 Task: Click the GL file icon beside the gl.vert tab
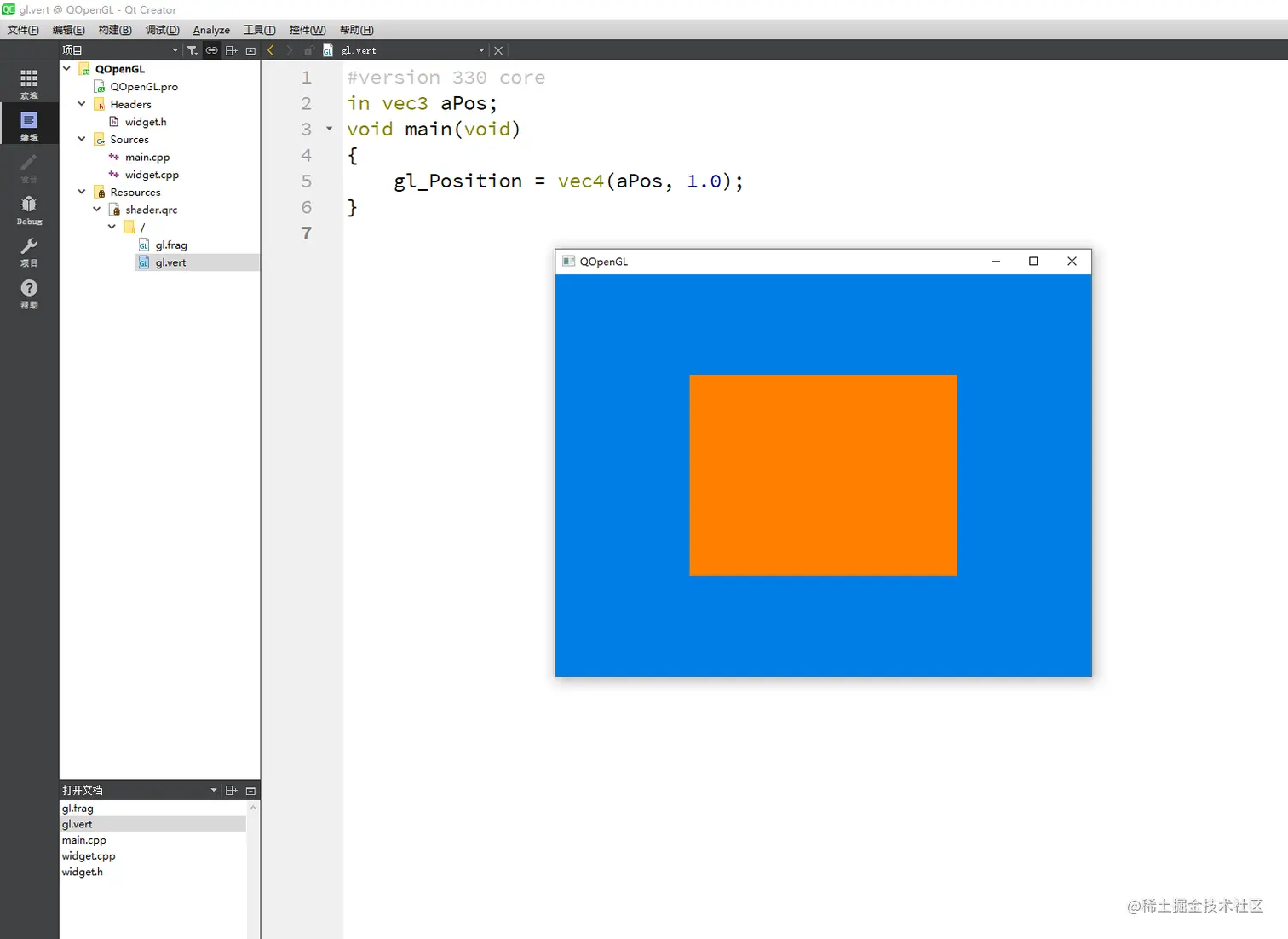[x=328, y=50]
